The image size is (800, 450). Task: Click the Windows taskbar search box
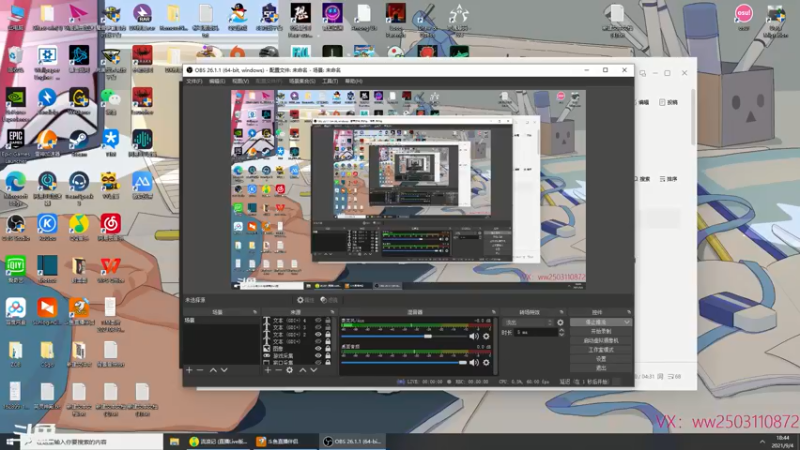point(93,442)
